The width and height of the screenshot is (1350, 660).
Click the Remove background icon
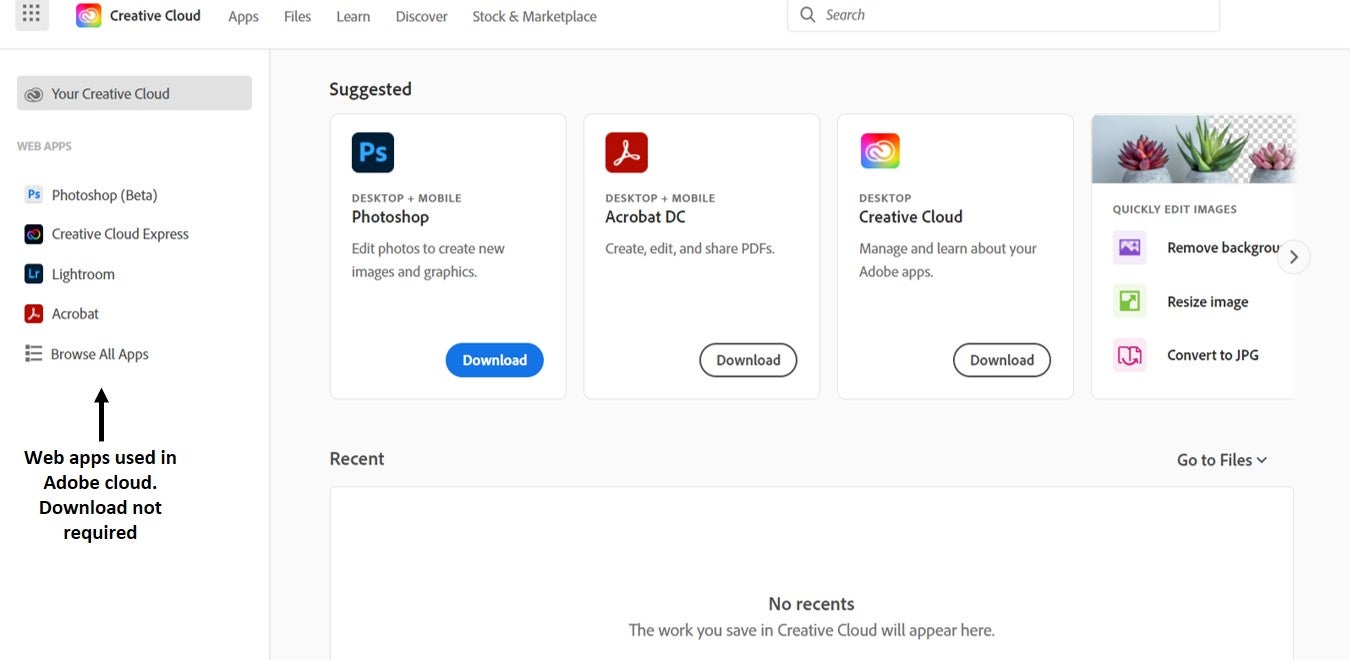click(1130, 247)
